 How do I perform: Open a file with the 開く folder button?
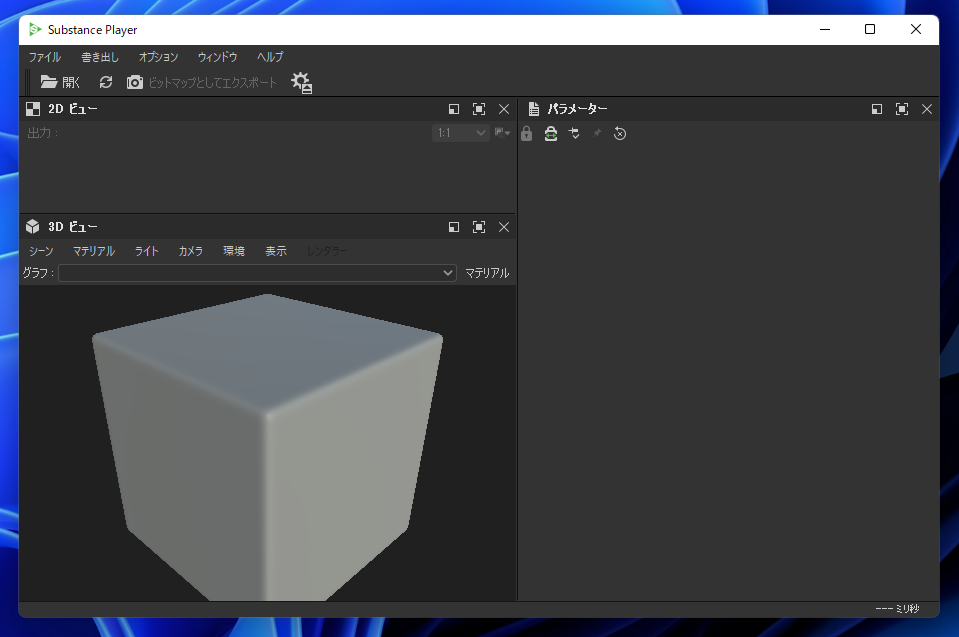coord(60,82)
